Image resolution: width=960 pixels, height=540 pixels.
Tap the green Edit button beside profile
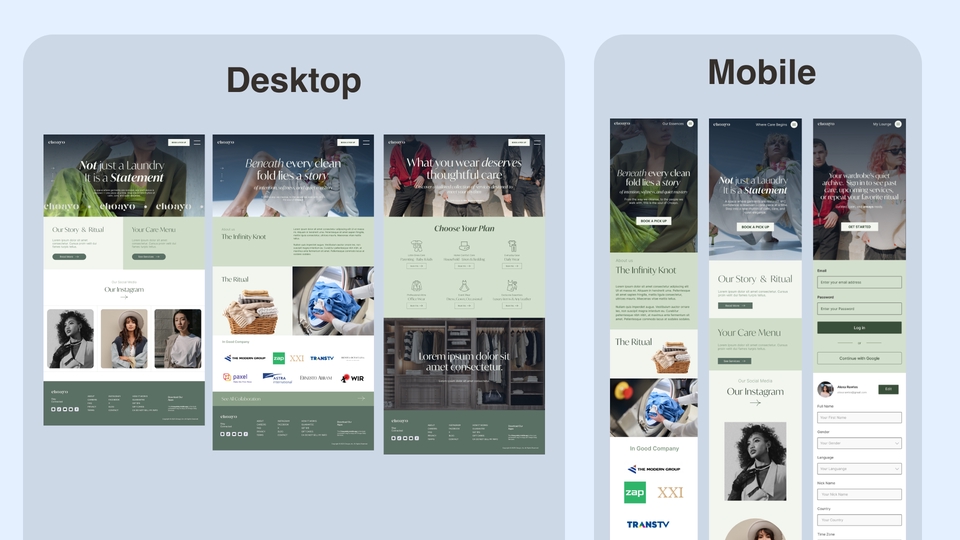click(x=888, y=389)
